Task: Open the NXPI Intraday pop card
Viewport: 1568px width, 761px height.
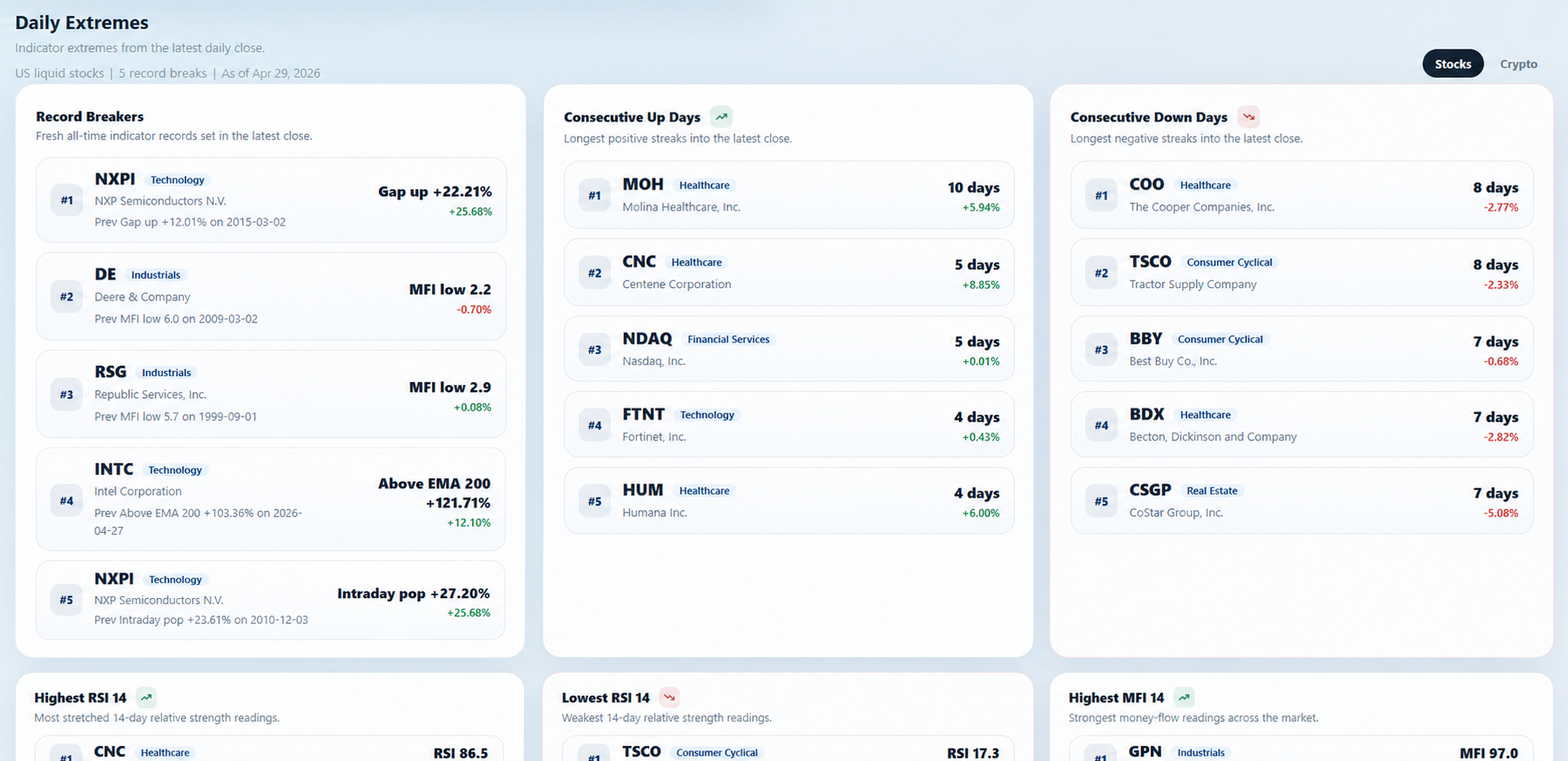Action: (x=271, y=600)
